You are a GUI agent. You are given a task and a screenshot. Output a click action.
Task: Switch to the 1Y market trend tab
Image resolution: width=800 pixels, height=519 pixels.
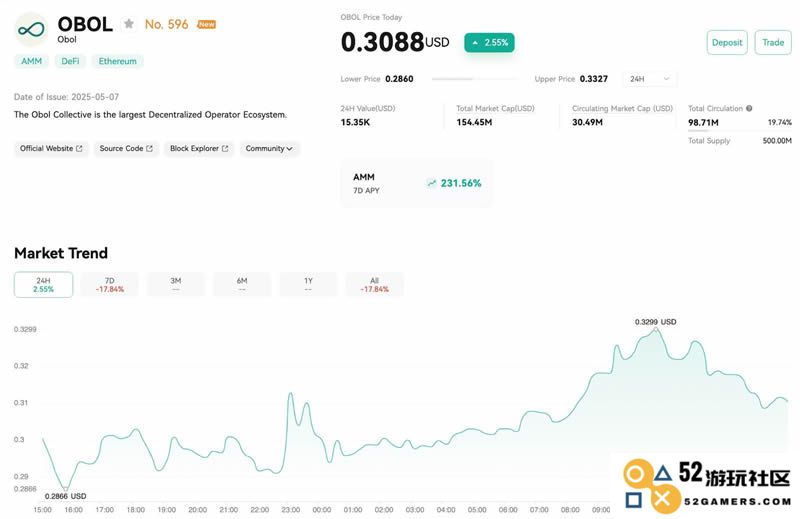coord(308,285)
